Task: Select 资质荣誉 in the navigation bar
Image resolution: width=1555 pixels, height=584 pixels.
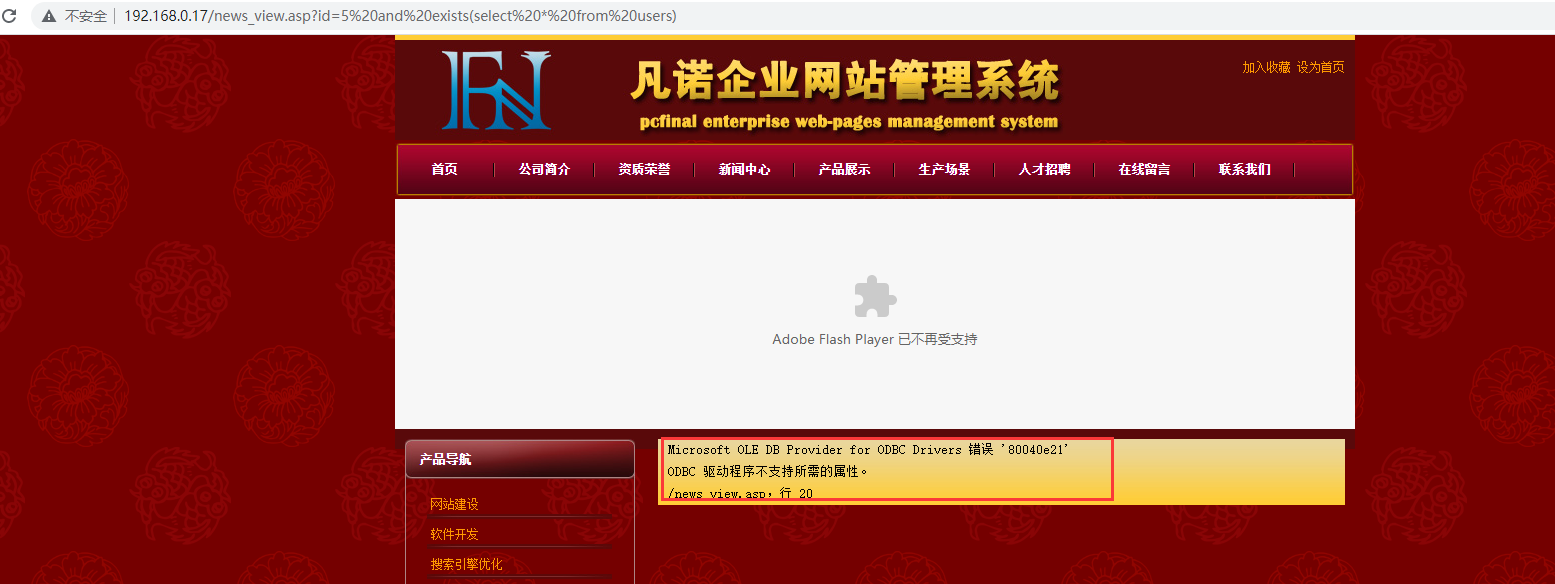Action: [644, 169]
